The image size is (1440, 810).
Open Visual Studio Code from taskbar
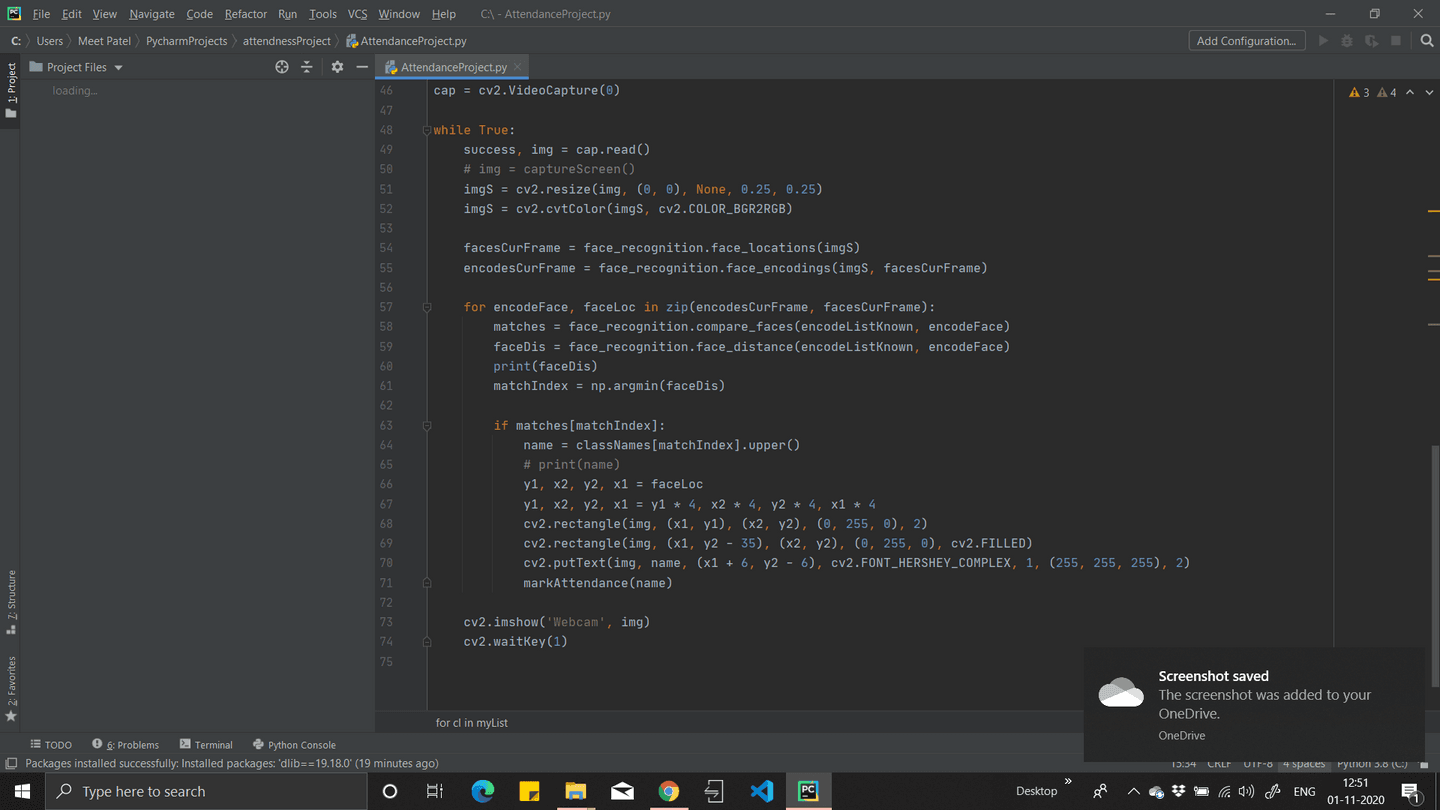click(761, 791)
